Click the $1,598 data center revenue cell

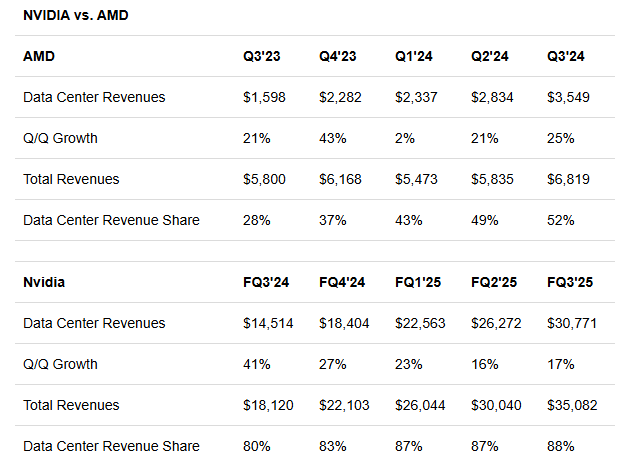point(263,97)
